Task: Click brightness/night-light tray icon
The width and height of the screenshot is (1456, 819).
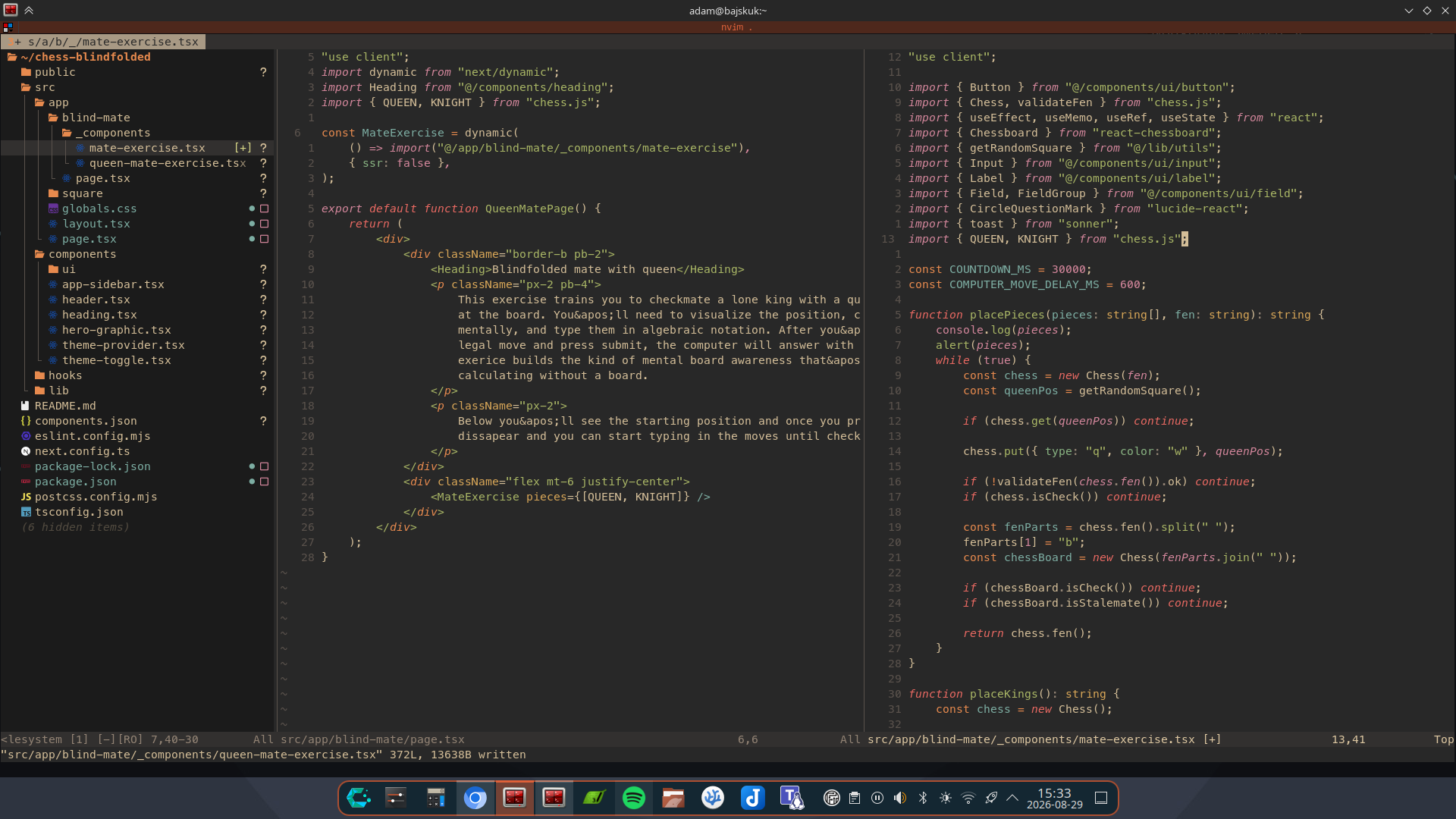Action: pyautogui.click(x=946, y=798)
